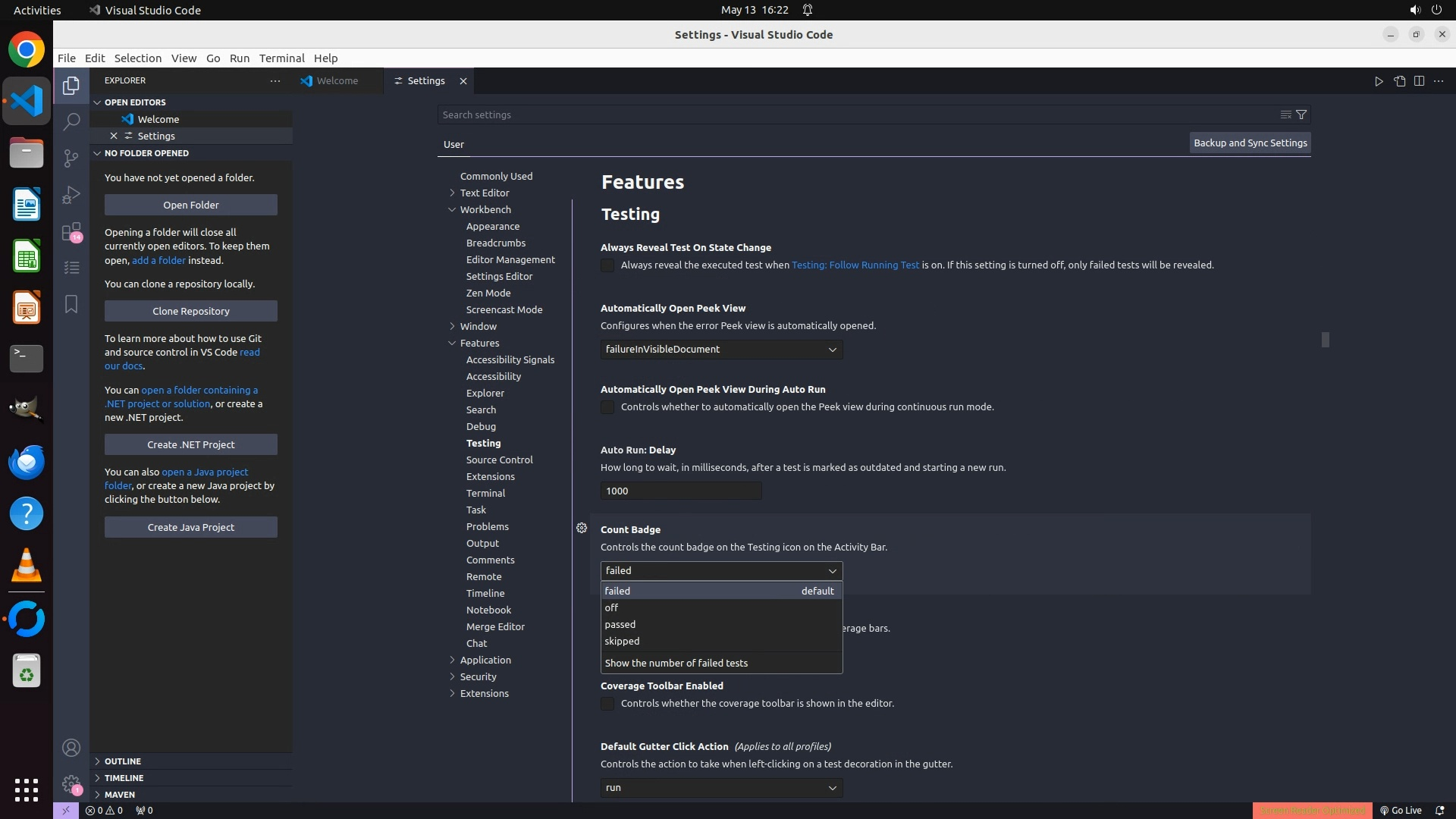1456x819 pixels.
Task: Enable Always Reveal Test On State Change
Action: 607,265
